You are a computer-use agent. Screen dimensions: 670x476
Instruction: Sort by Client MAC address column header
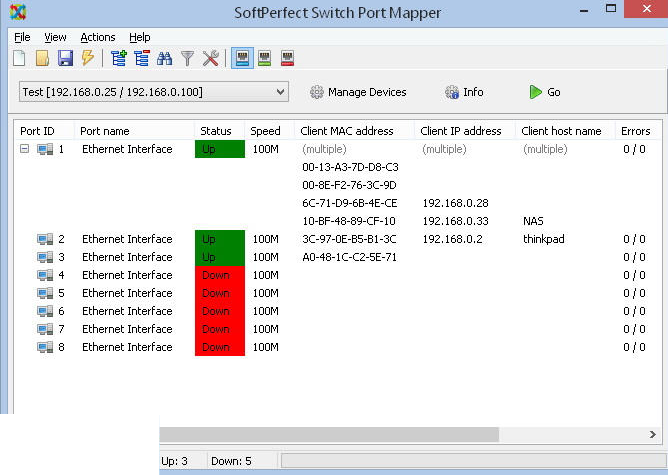pyautogui.click(x=347, y=131)
